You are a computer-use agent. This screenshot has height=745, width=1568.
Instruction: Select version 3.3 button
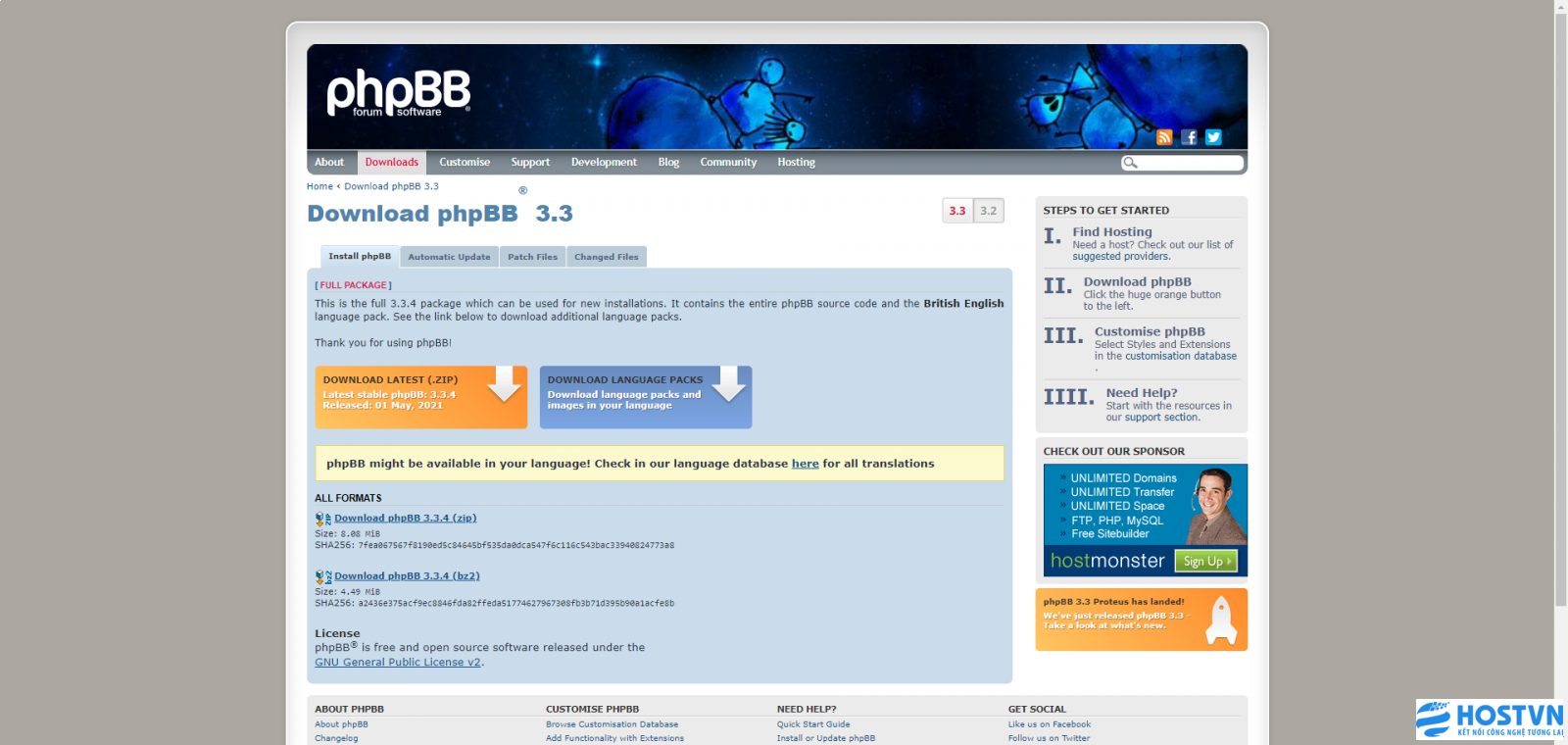click(957, 211)
